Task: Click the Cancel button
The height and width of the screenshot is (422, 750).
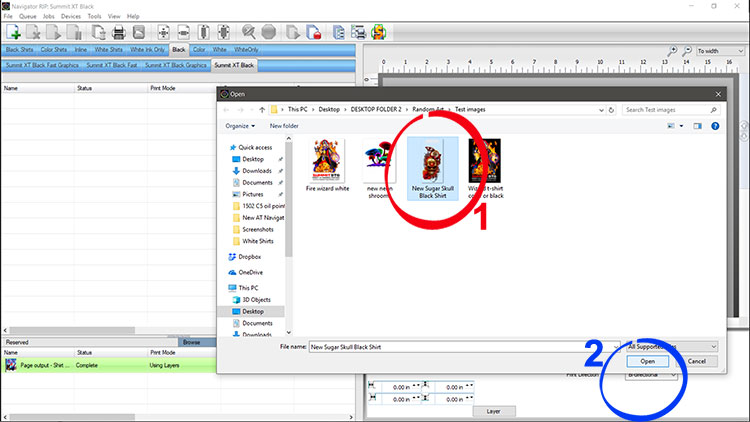Action: [696, 361]
